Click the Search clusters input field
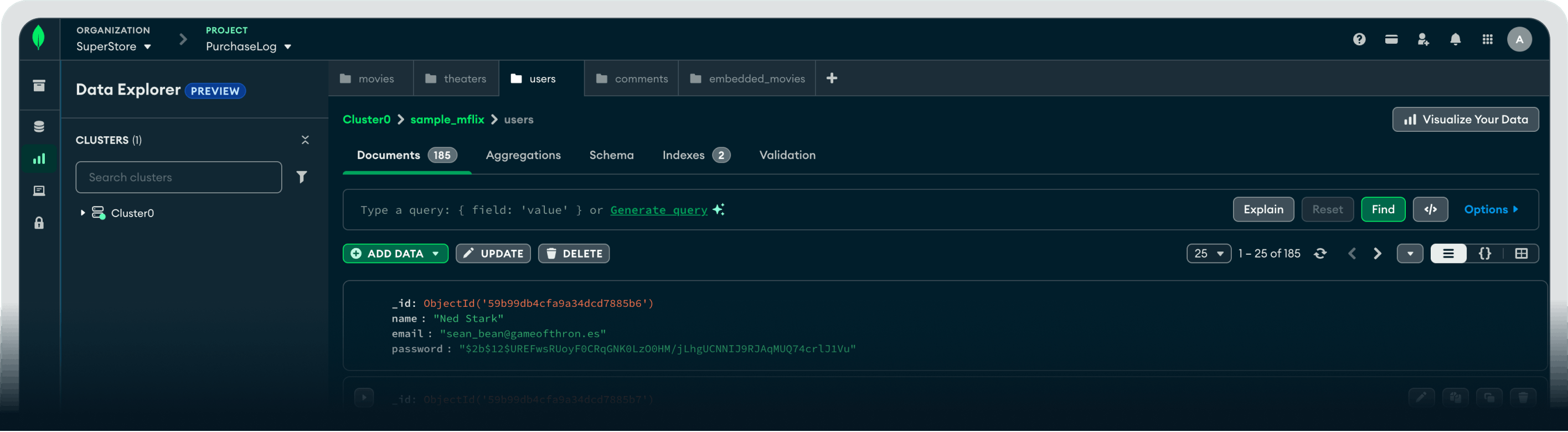 pos(178,177)
